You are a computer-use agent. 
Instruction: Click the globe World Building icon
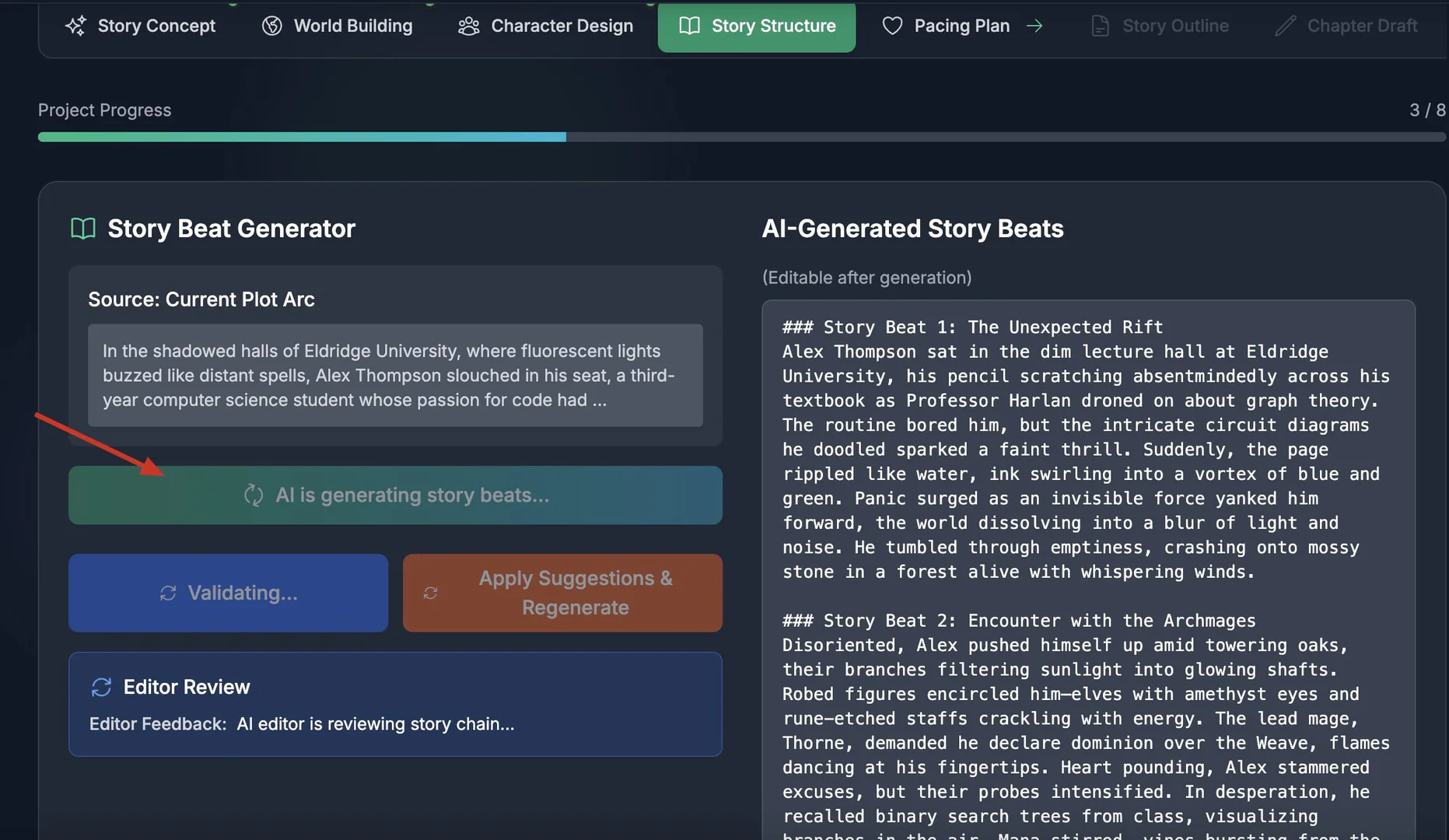point(272,26)
